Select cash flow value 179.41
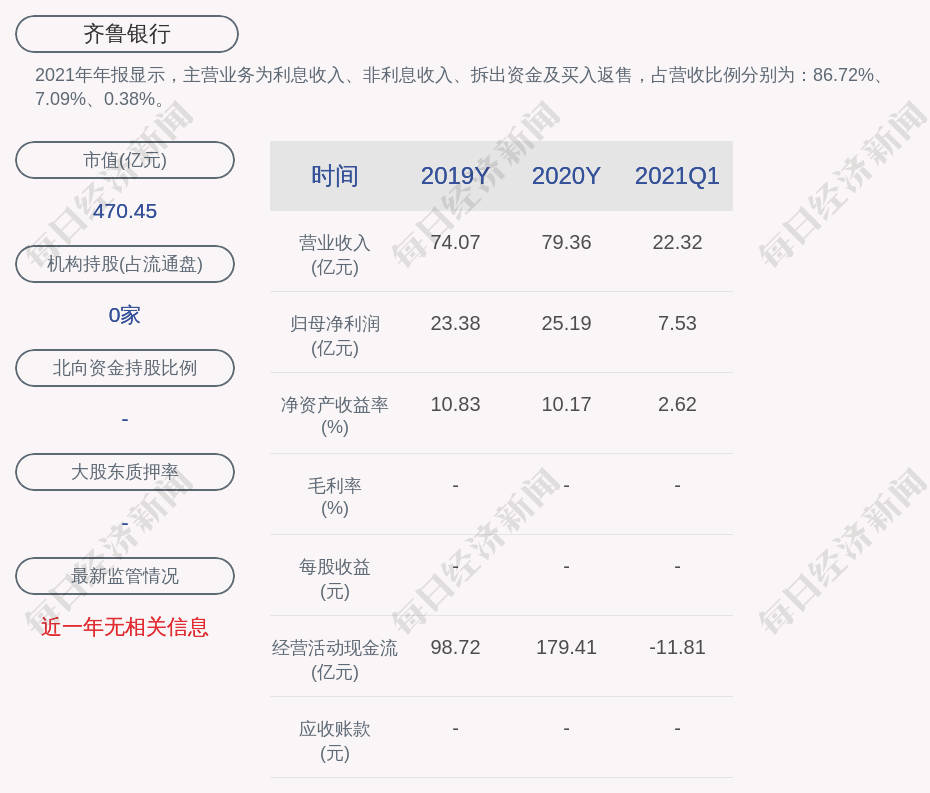The image size is (930, 793). pos(566,648)
